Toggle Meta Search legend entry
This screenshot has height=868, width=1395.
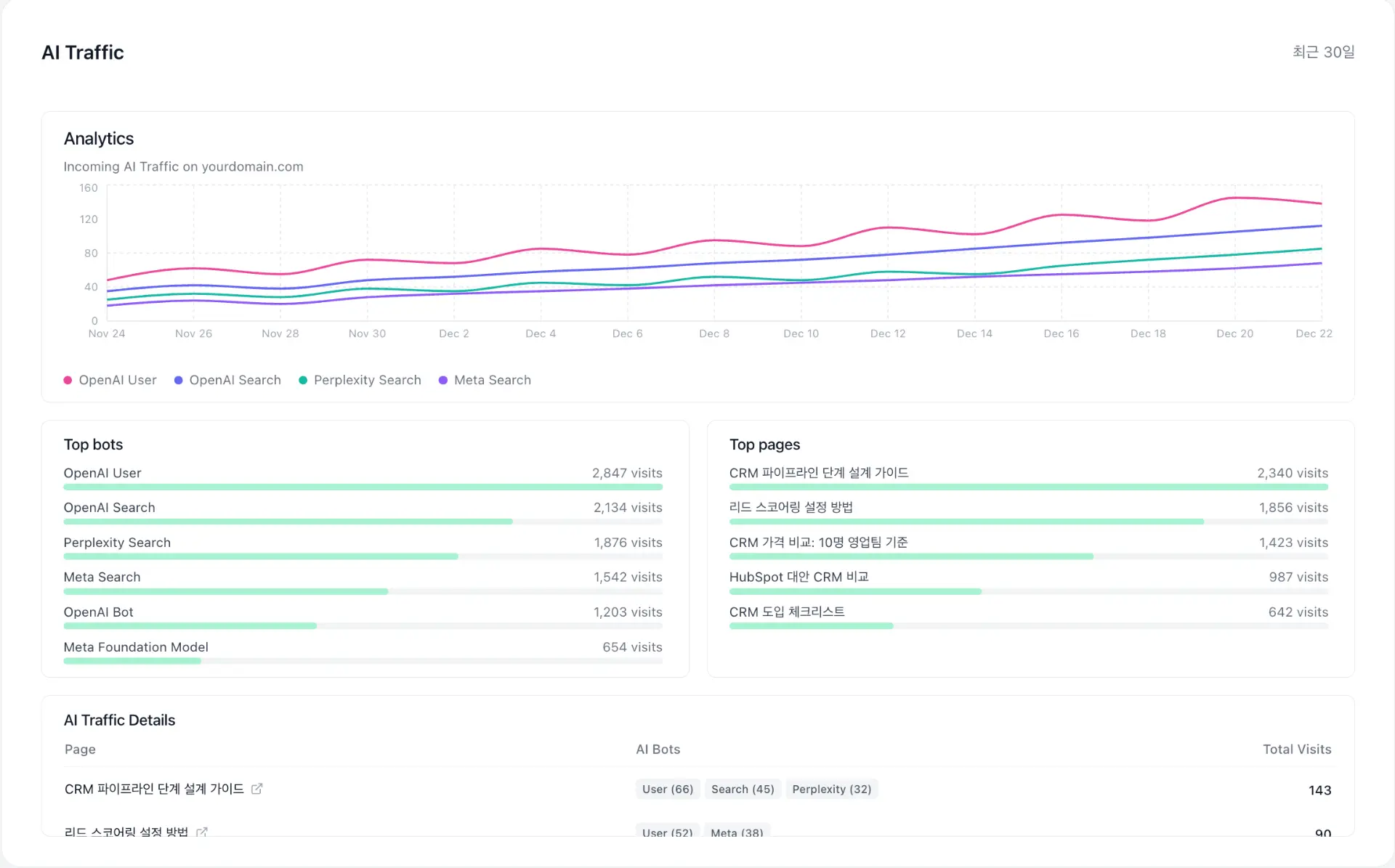(x=485, y=380)
